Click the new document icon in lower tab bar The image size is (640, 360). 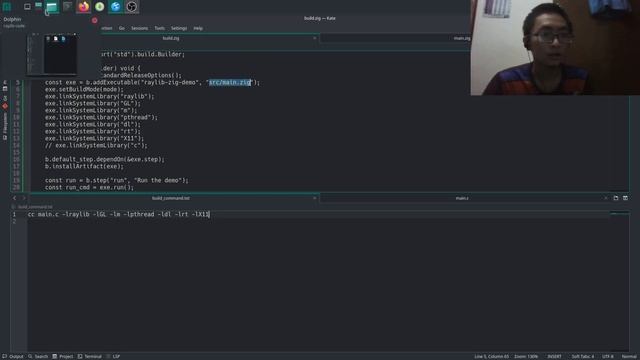616,198
